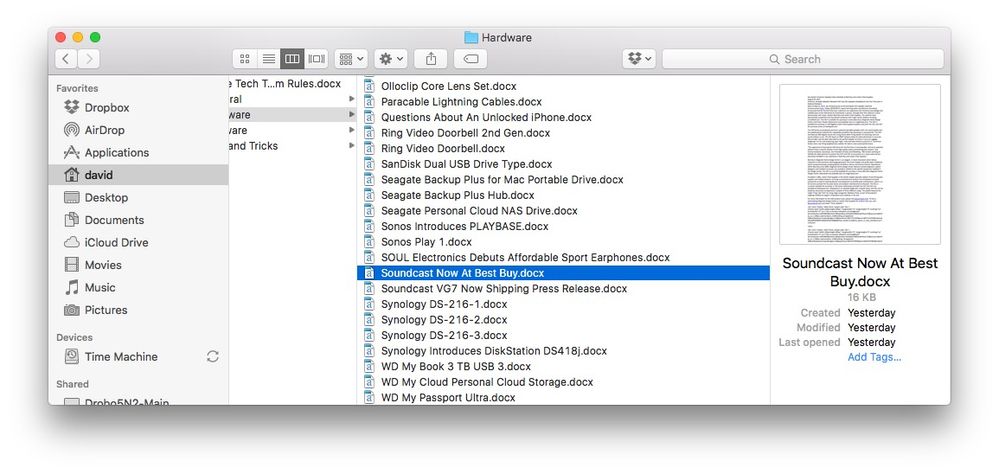
Task: Open the Action gear menu
Action: (391, 59)
